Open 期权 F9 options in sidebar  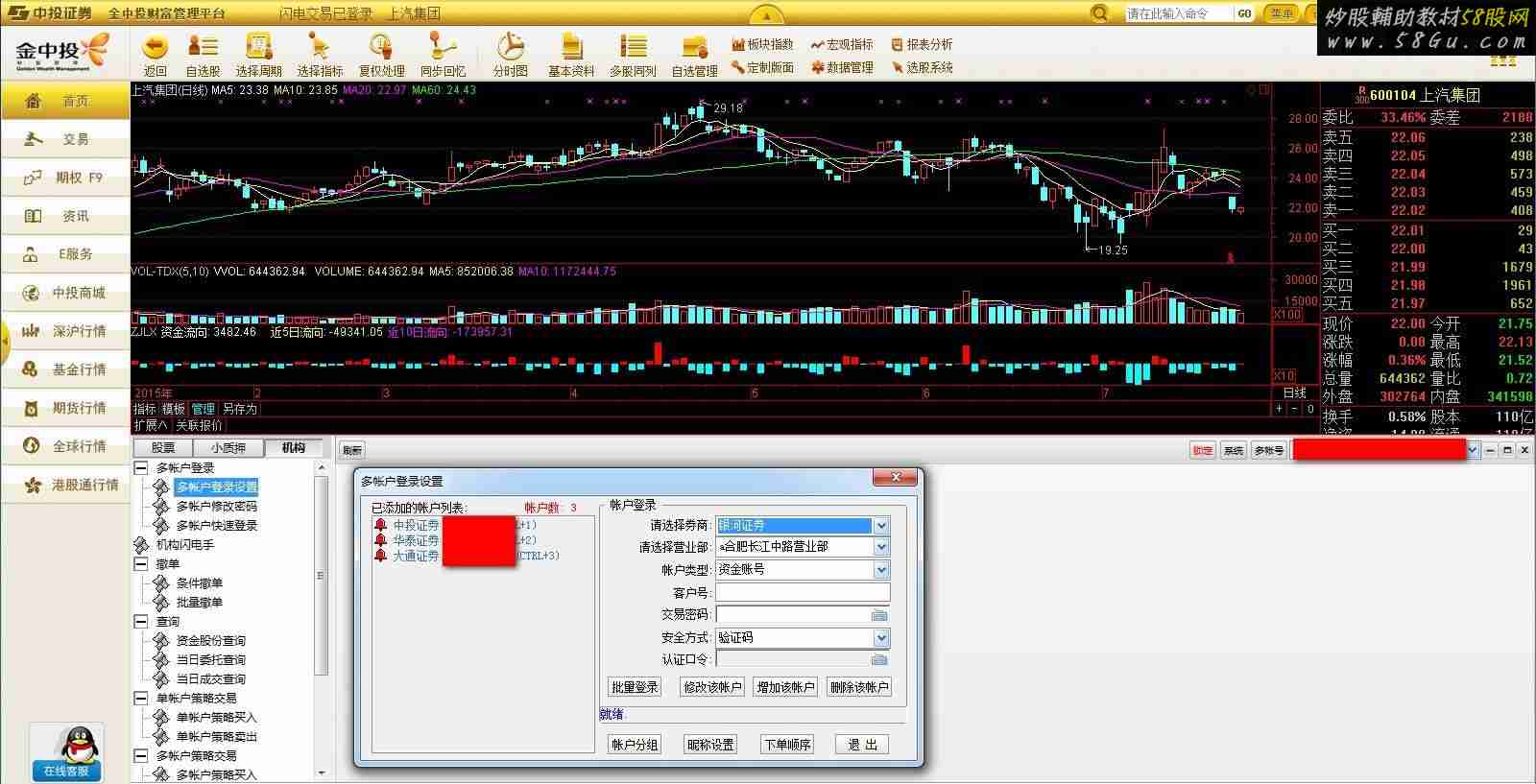pos(65,178)
